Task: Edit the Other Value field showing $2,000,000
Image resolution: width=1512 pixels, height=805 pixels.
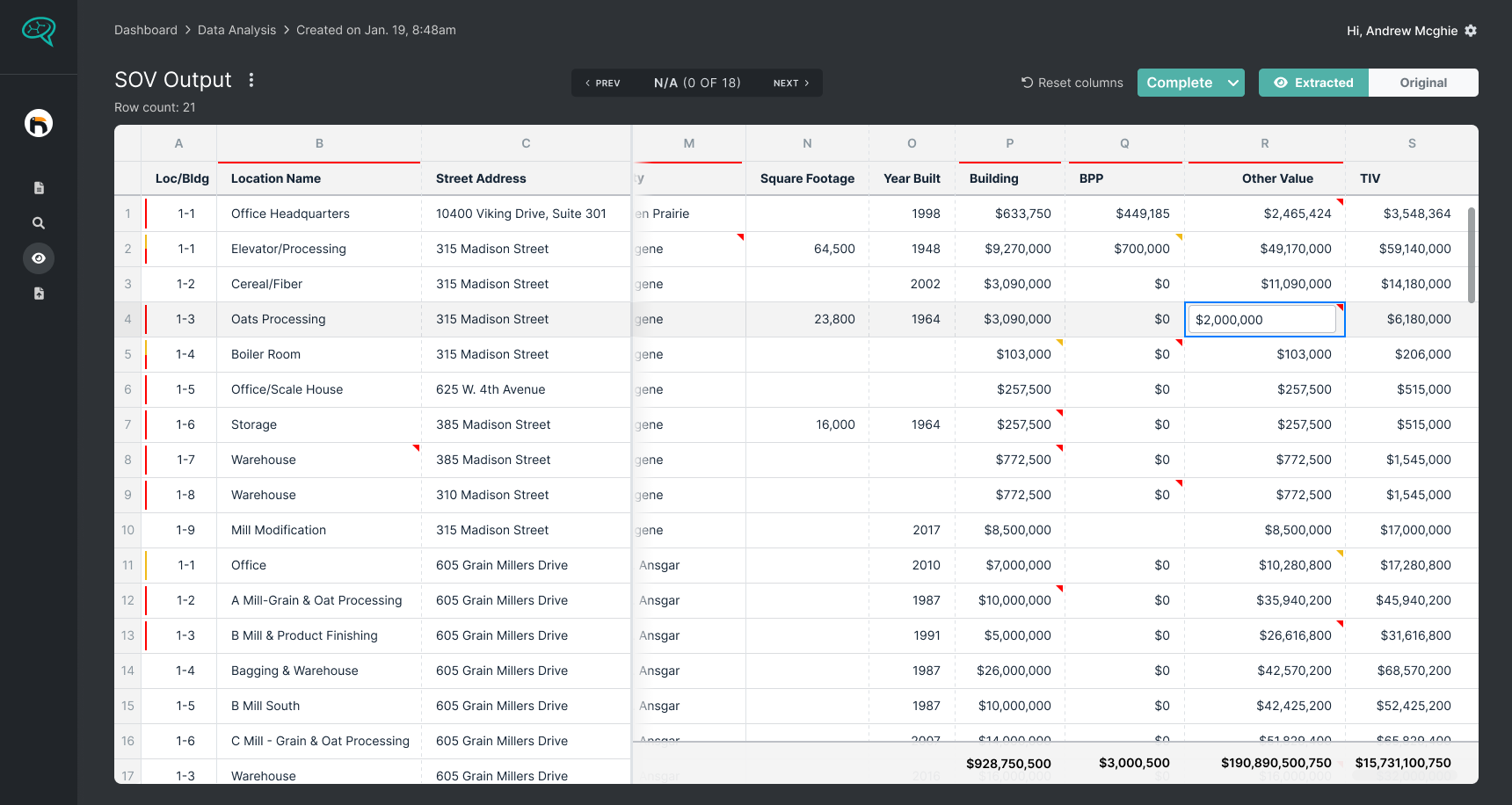Action: (x=1261, y=320)
